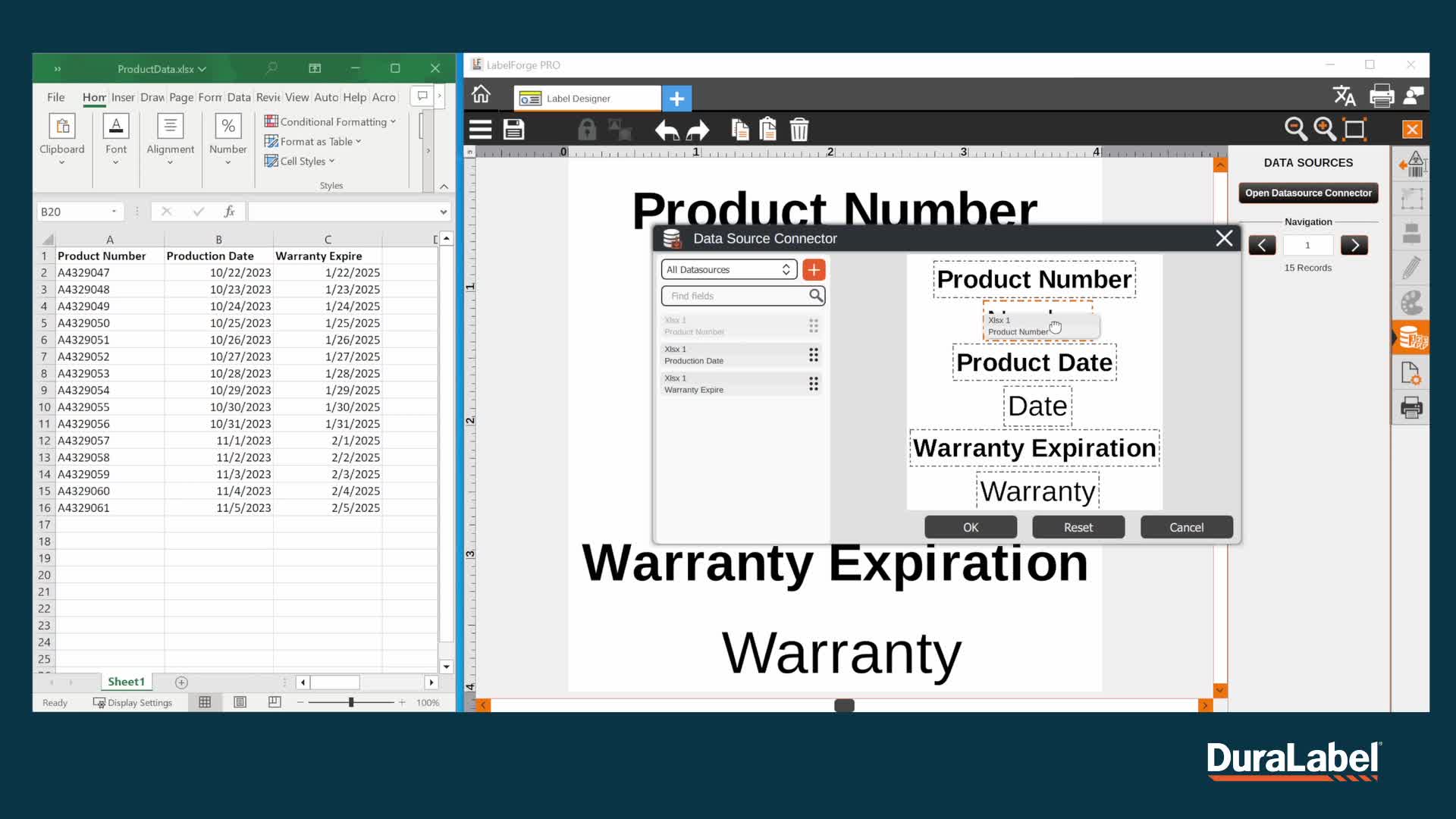The width and height of the screenshot is (1456, 819).
Task: Add a new sheet in Excel
Action: (x=181, y=682)
